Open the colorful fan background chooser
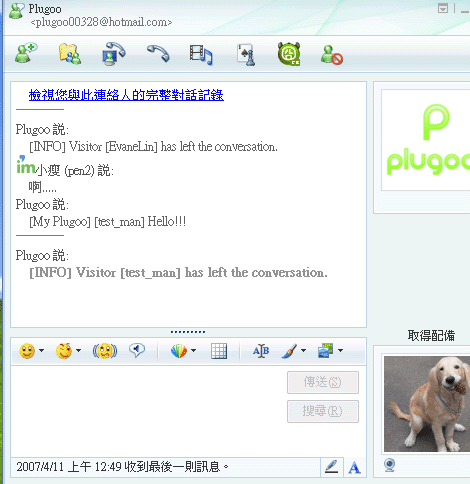 (179, 351)
